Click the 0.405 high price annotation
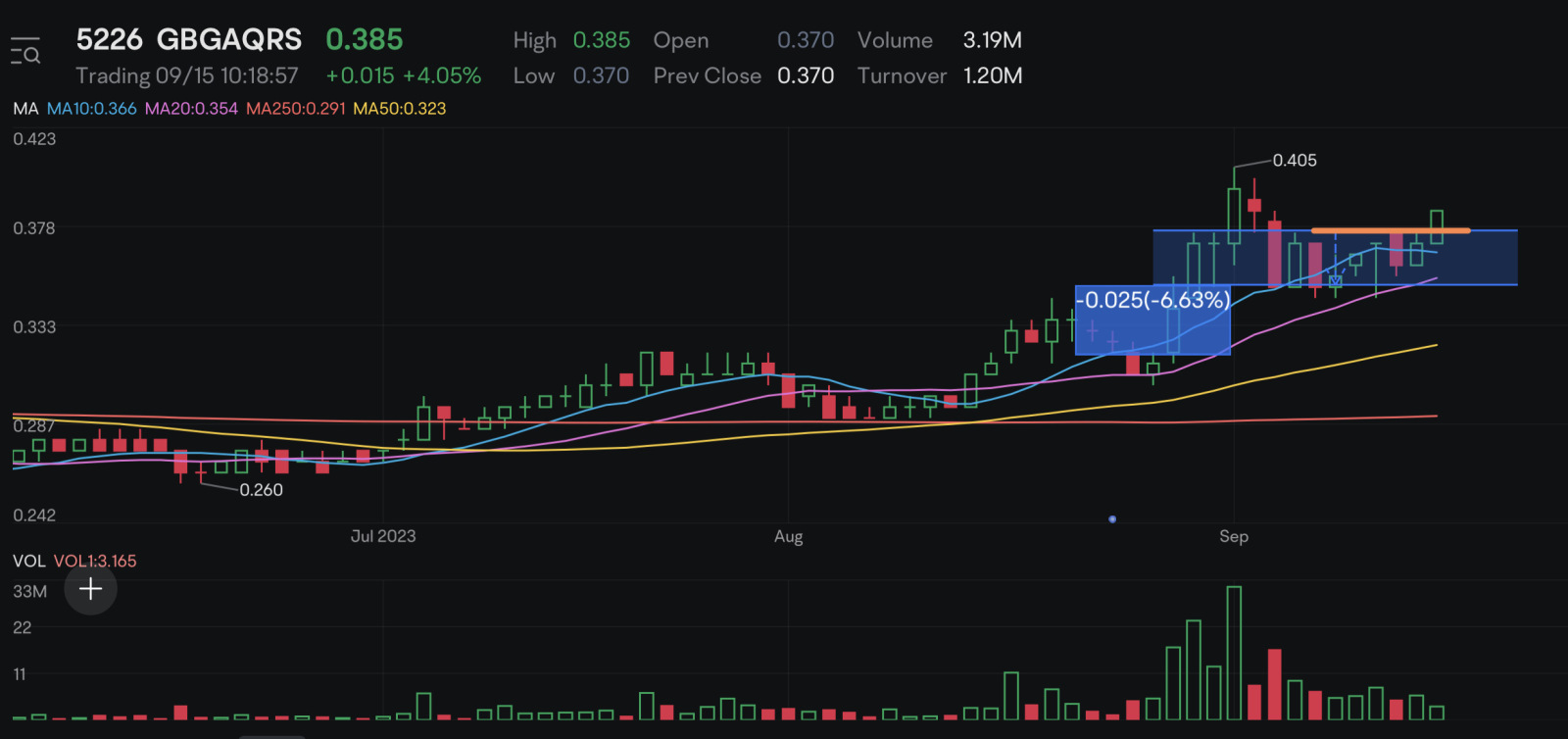Screen dimensions: 1568x739 (x=1295, y=160)
